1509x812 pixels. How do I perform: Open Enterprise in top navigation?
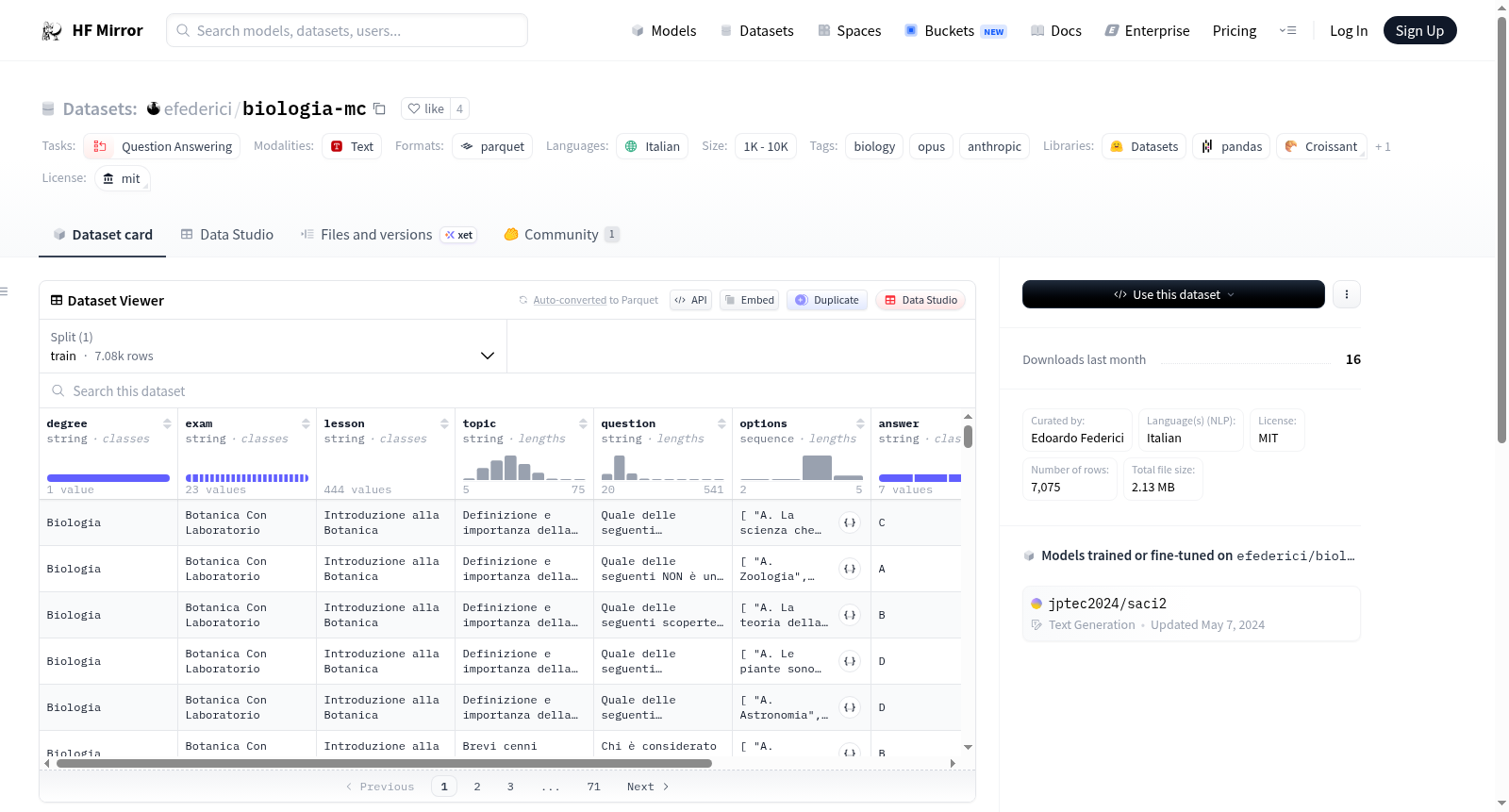(1147, 30)
